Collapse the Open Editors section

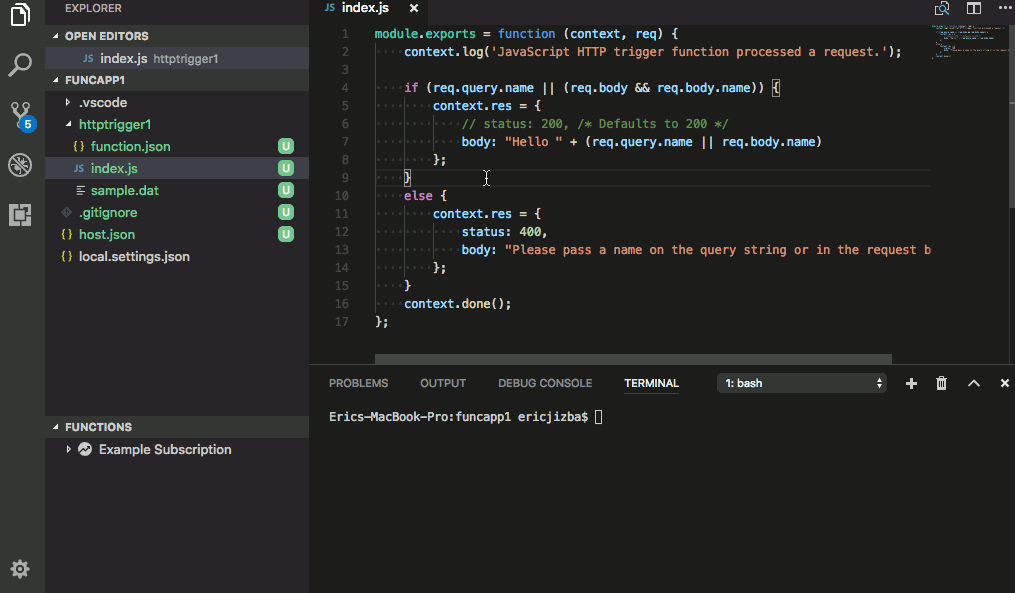pyautogui.click(x=177, y=36)
